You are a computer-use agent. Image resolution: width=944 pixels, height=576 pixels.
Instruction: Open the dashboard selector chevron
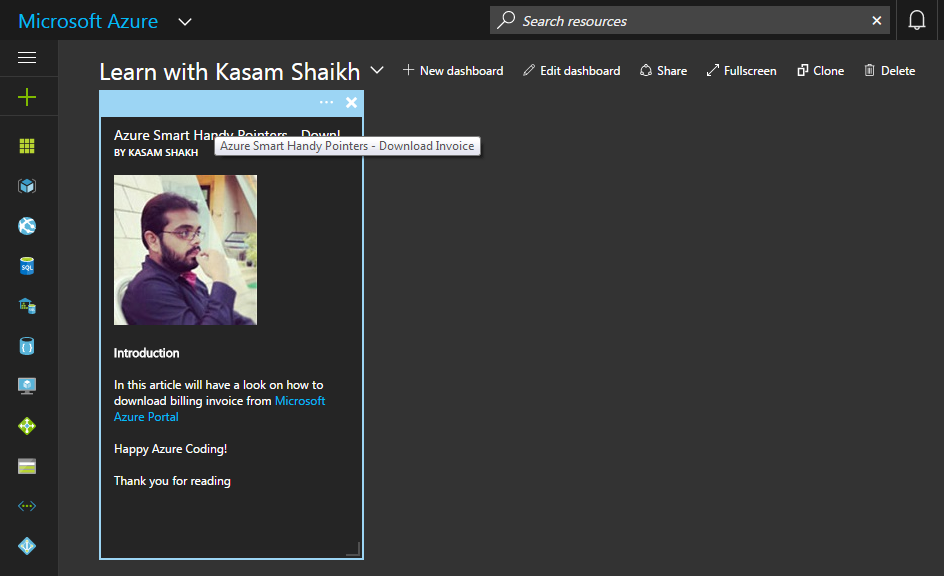377,70
